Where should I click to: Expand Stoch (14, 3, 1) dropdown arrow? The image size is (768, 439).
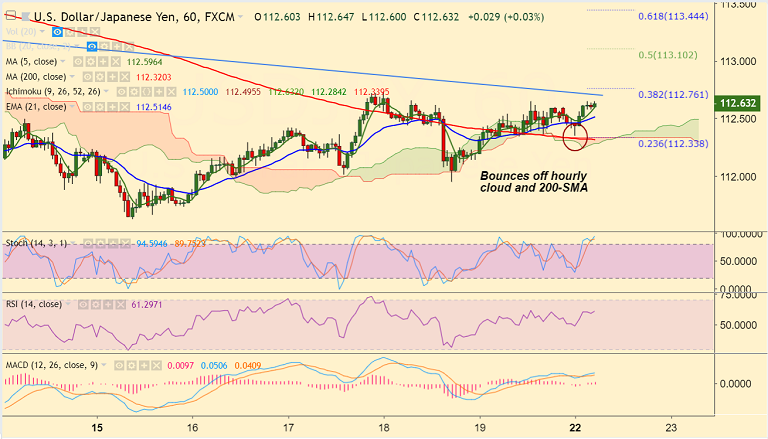tap(73, 243)
